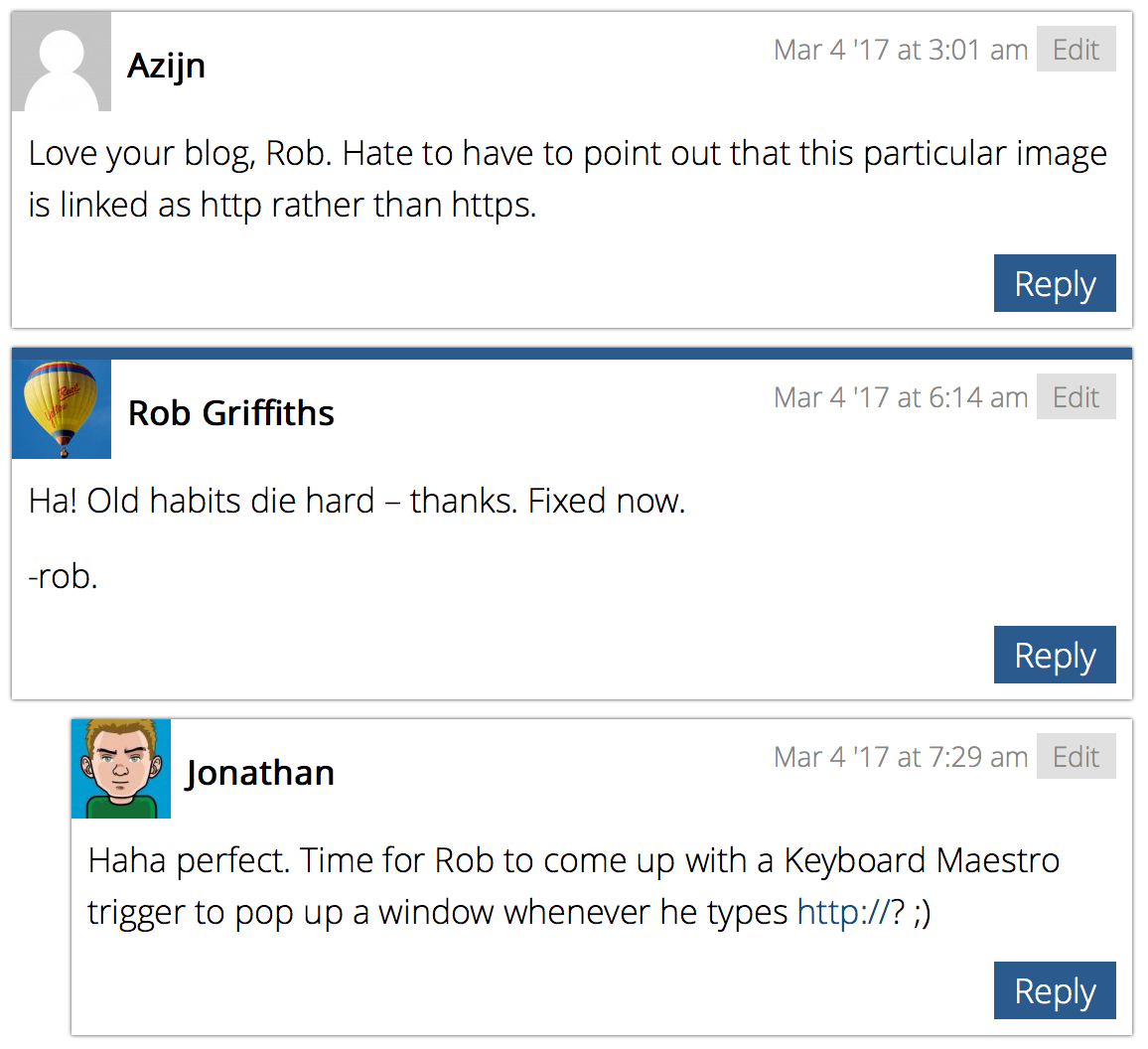The height and width of the screenshot is (1049, 1148).
Task: Click the Mar 4 '17 3:01 am timestamp
Action: tap(901, 50)
